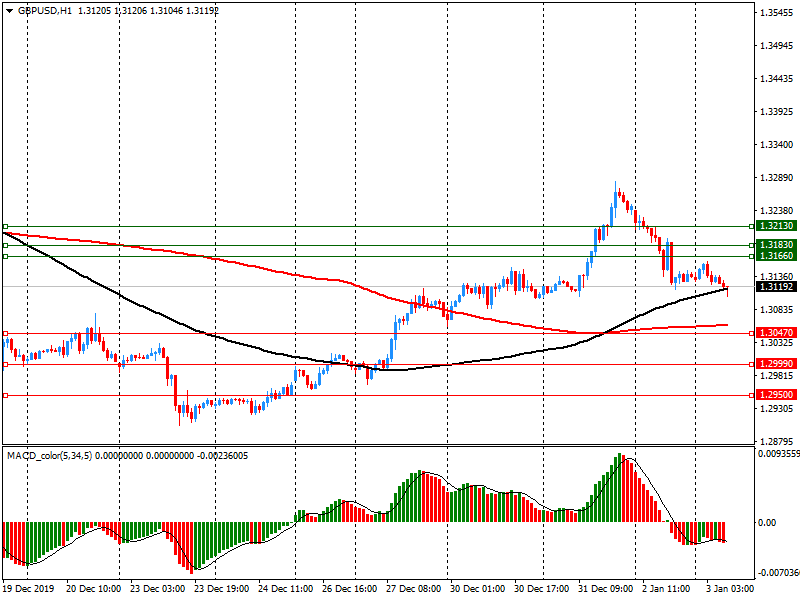The image size is (800, 600).
Task: Click the 1.29305 price scale value
Action: [777, 409]
